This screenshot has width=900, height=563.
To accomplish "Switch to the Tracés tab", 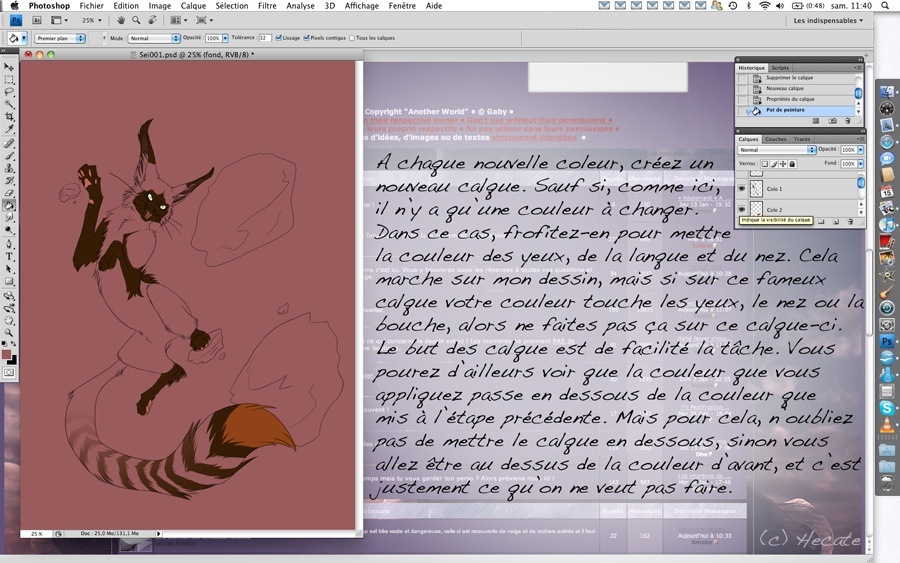I will [x=802, y=139].
